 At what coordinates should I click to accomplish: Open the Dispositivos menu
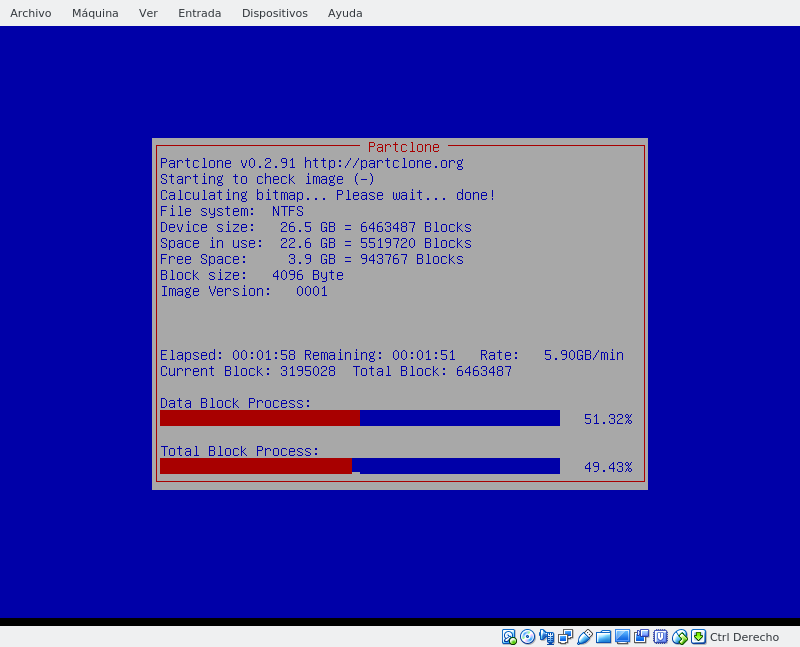pos(274,13)
